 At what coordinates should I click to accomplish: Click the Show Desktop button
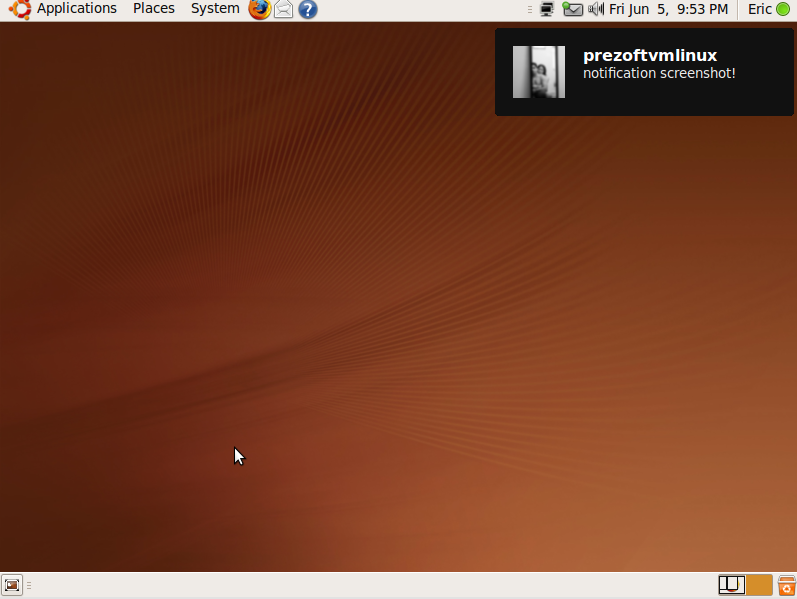(x=12, y=585)
